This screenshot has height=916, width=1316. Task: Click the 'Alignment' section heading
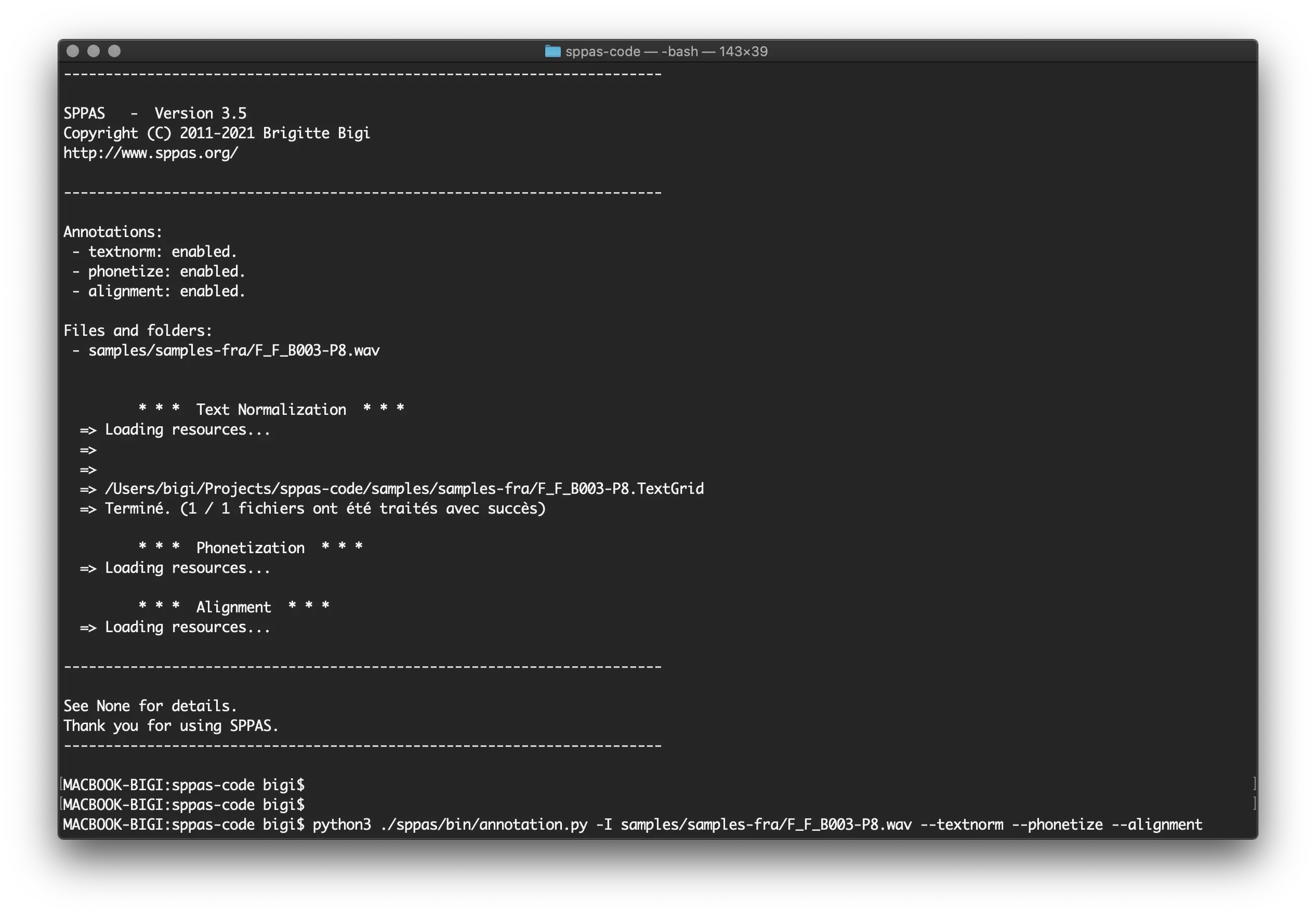tap(233, 607)
